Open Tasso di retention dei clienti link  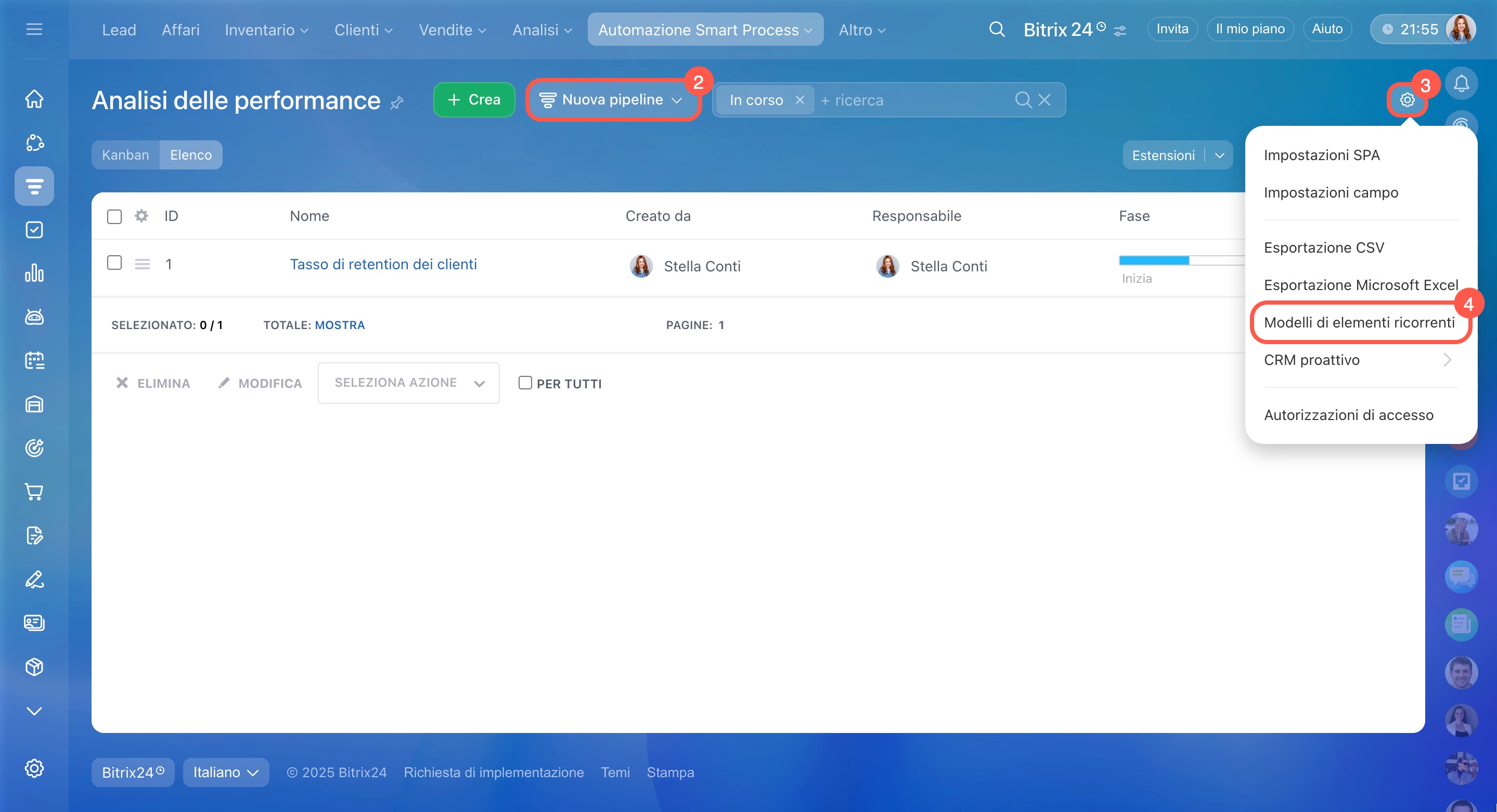[x=383, y=264]
